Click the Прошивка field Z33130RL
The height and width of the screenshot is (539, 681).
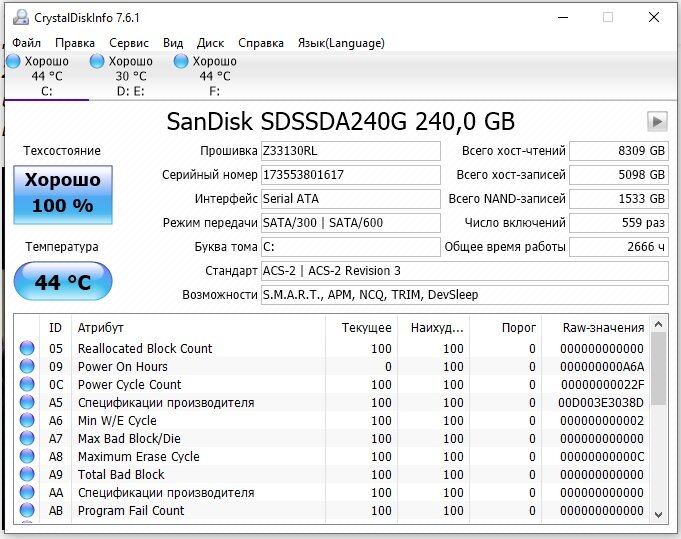pos(350,151)
